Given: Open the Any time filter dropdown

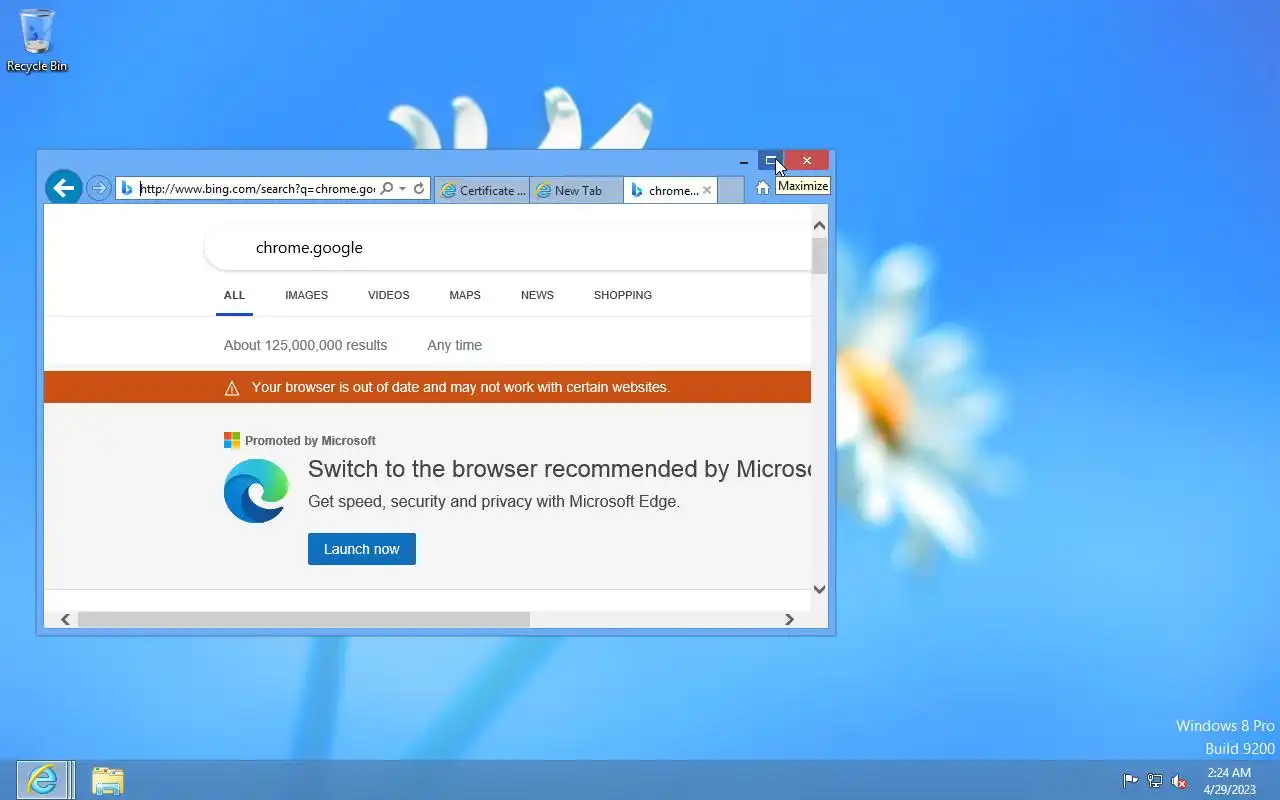Looking at the screenshot, I should point(454,345).
